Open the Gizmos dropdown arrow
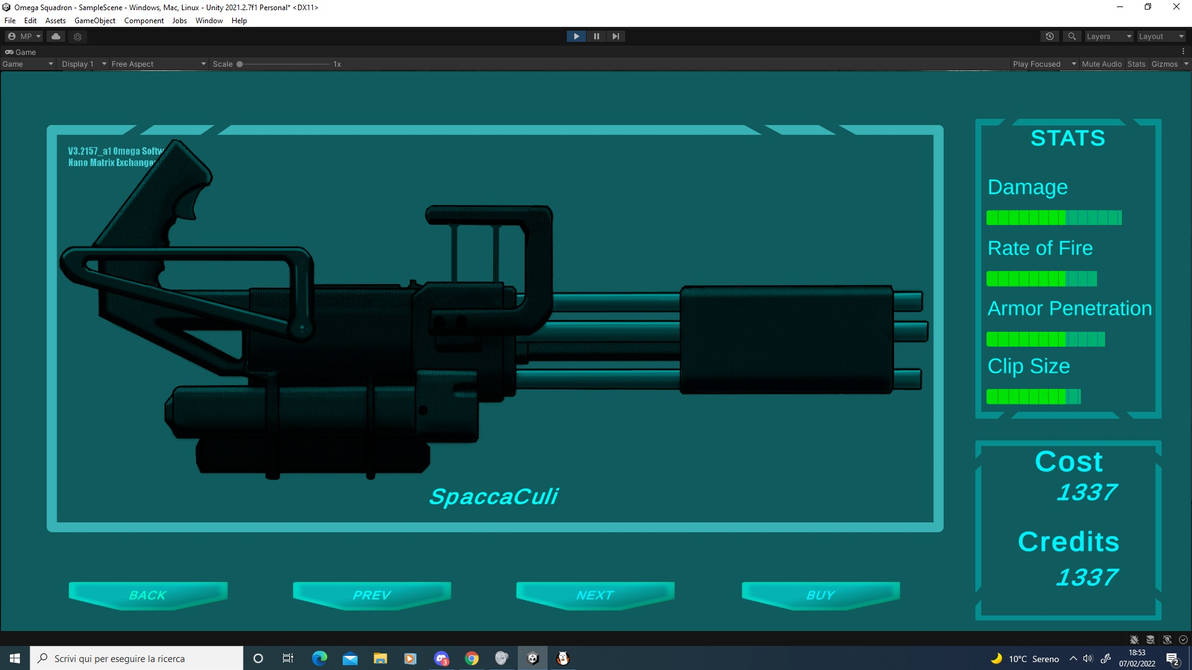Image resolution: width=1192 pixels, height=670 pixels. pyautogui.click(x=1185, y=64)
